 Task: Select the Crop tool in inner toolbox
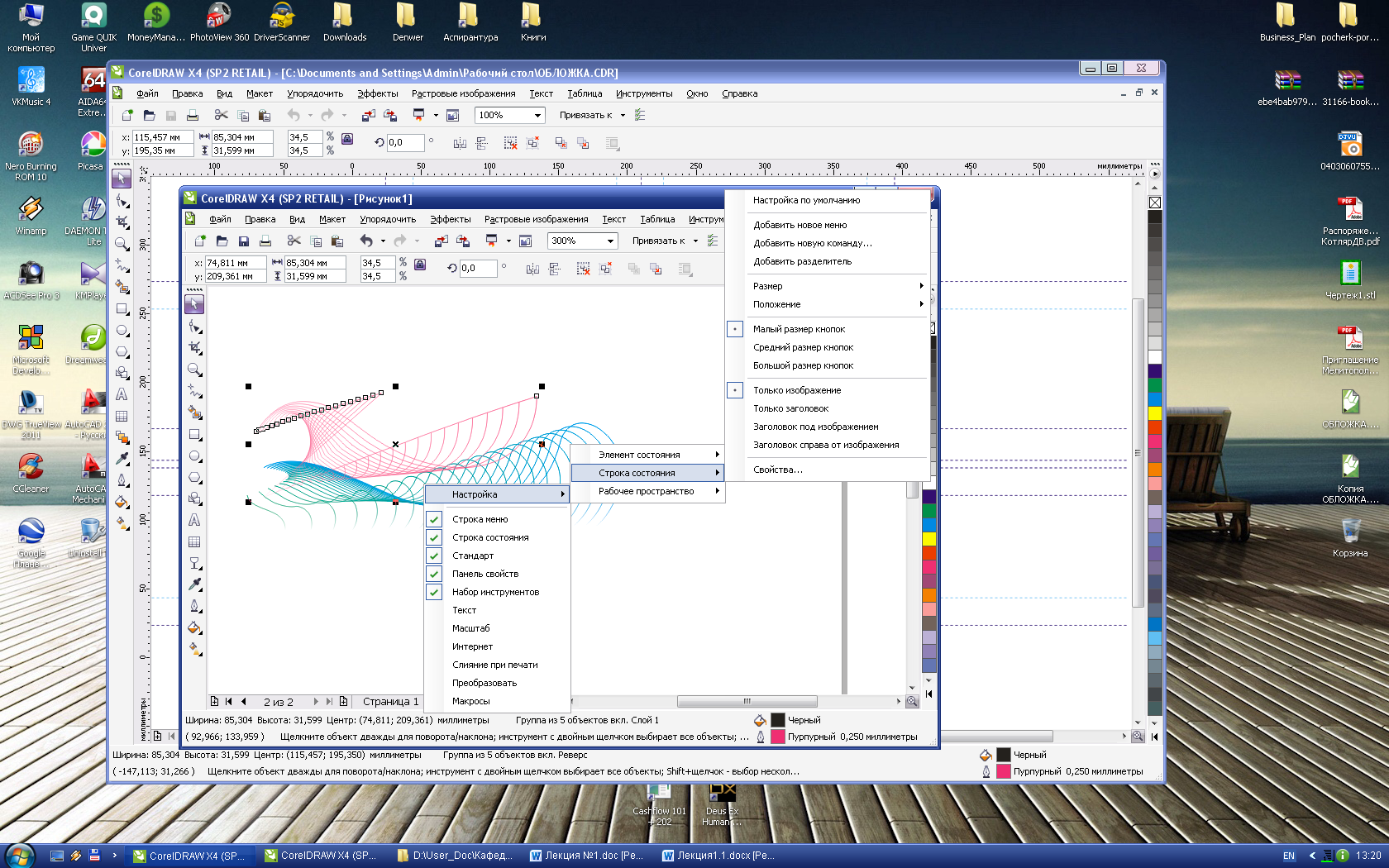(x=194, y=347)
